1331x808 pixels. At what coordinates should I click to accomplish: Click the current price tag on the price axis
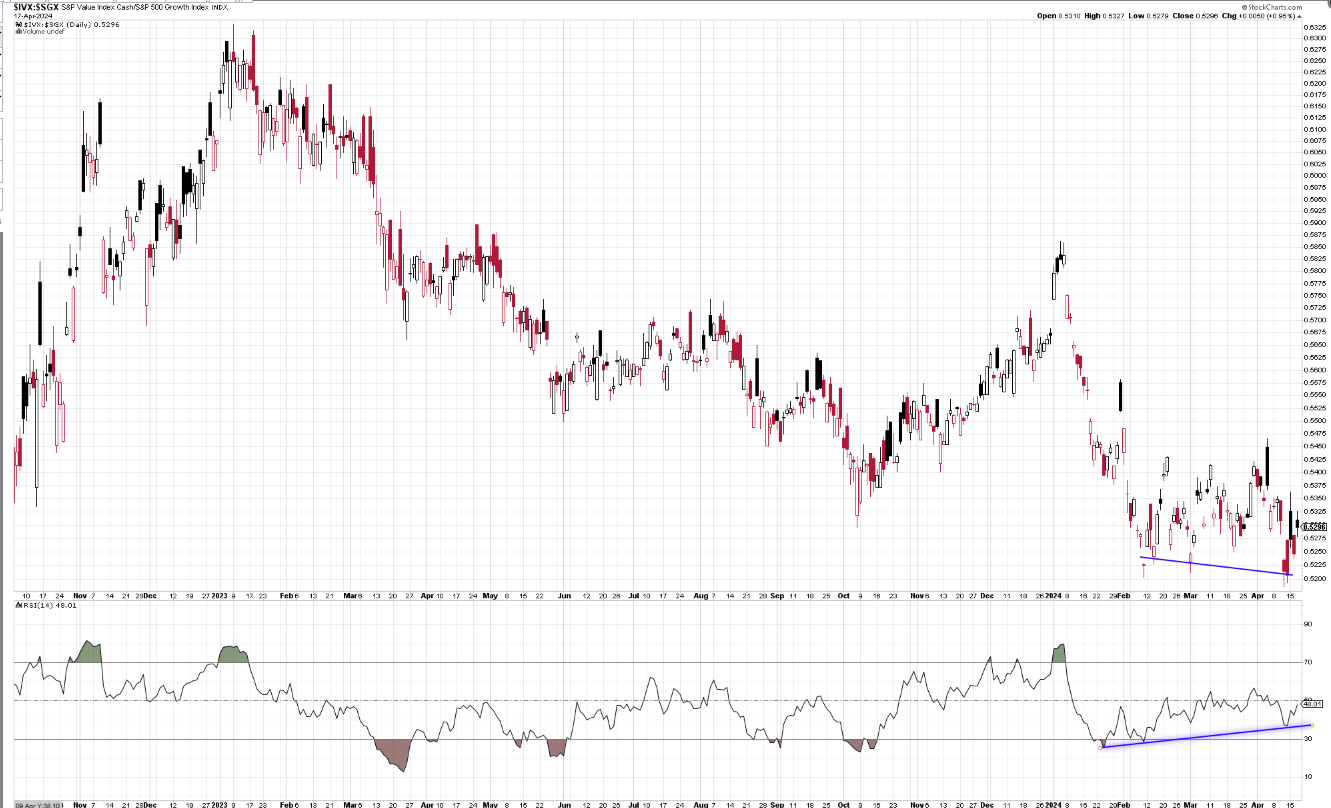[x=1315, y=527]
